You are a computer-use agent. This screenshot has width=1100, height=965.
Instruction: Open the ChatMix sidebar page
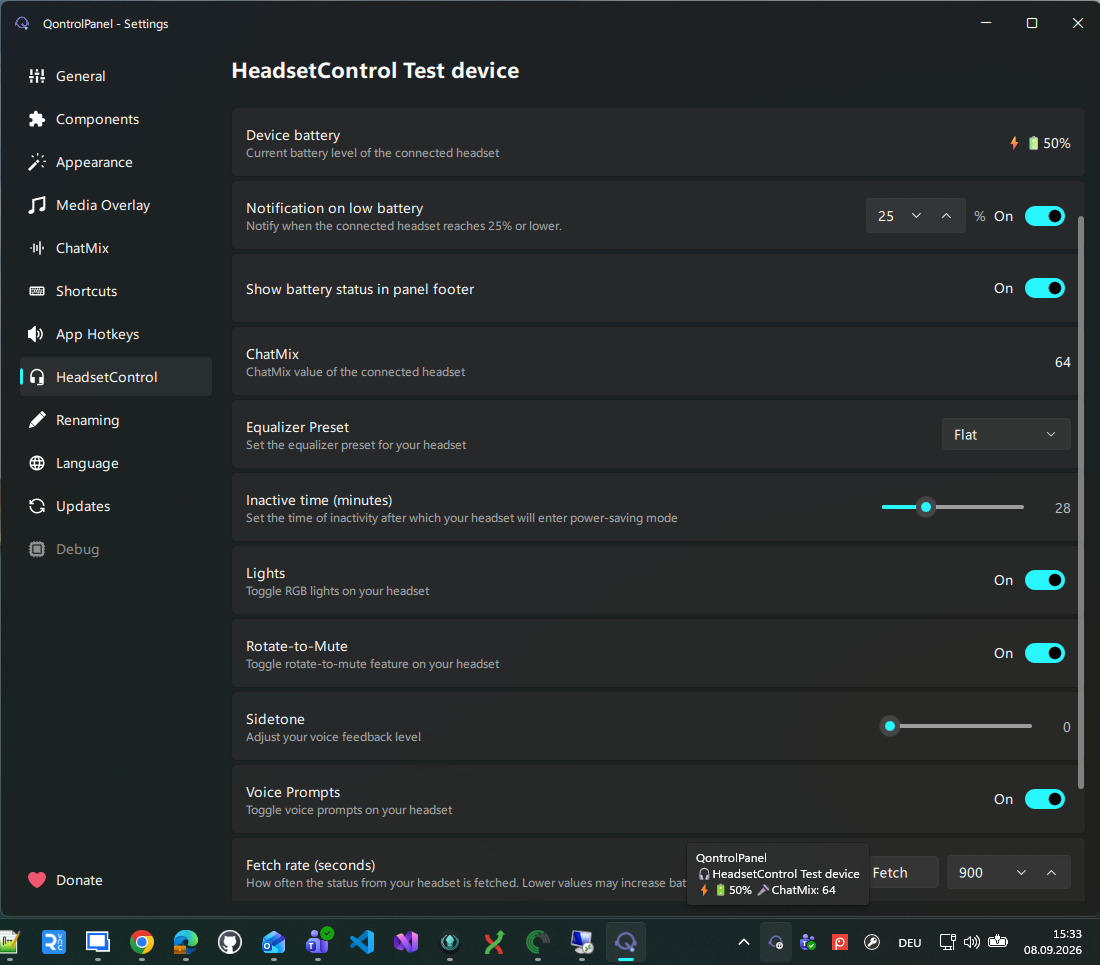116,248
